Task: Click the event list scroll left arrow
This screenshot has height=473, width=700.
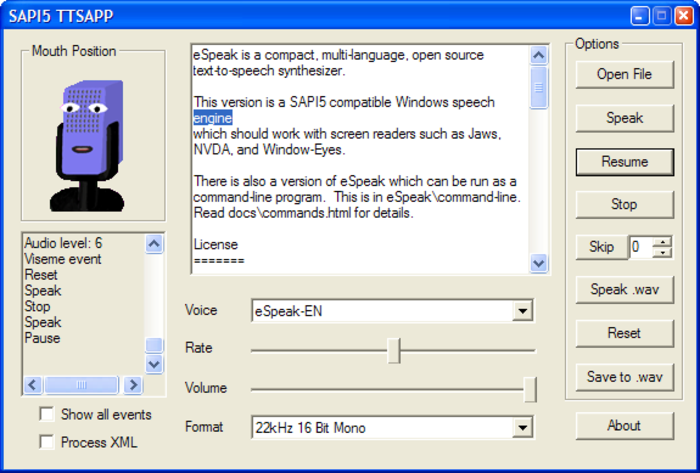Action: (x=33, y=385)
